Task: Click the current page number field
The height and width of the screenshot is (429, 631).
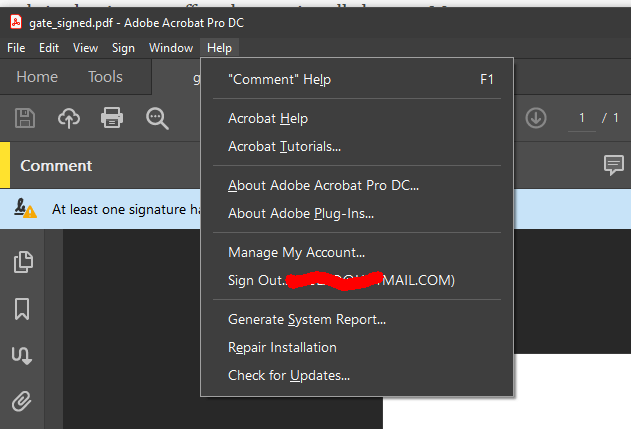Action: [x=580, y=118]
